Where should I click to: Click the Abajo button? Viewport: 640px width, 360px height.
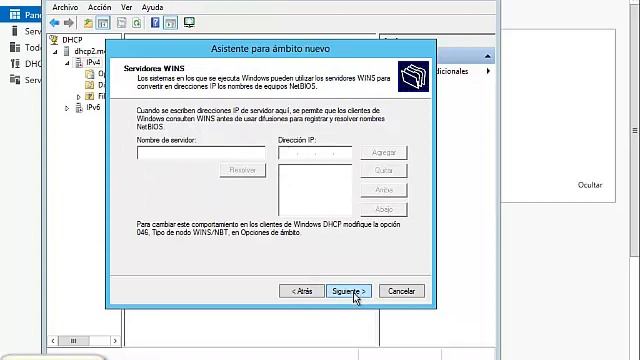(384, 209)
